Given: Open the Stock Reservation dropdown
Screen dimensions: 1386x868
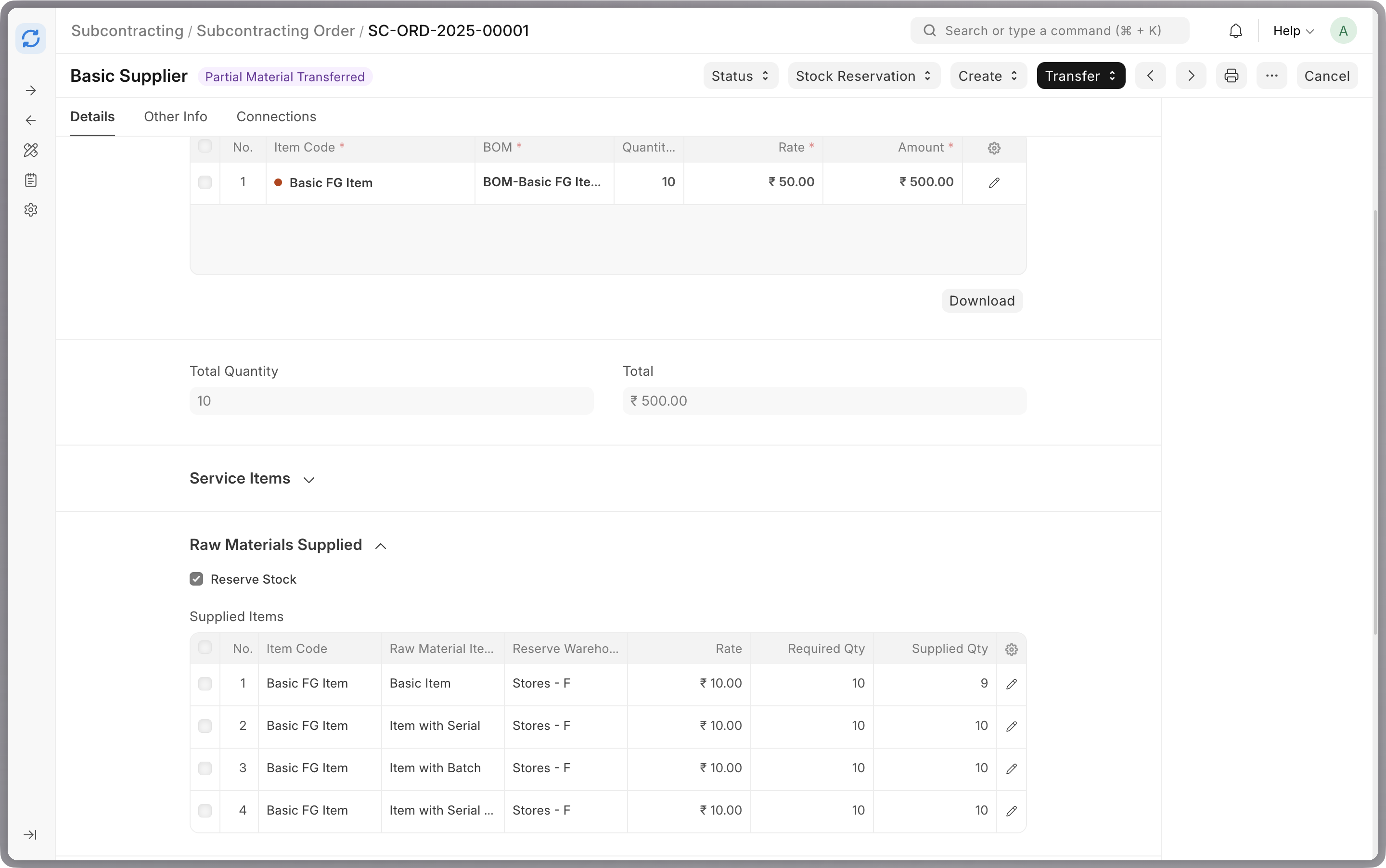Looking at the screenshot, I should click(863, 77).
